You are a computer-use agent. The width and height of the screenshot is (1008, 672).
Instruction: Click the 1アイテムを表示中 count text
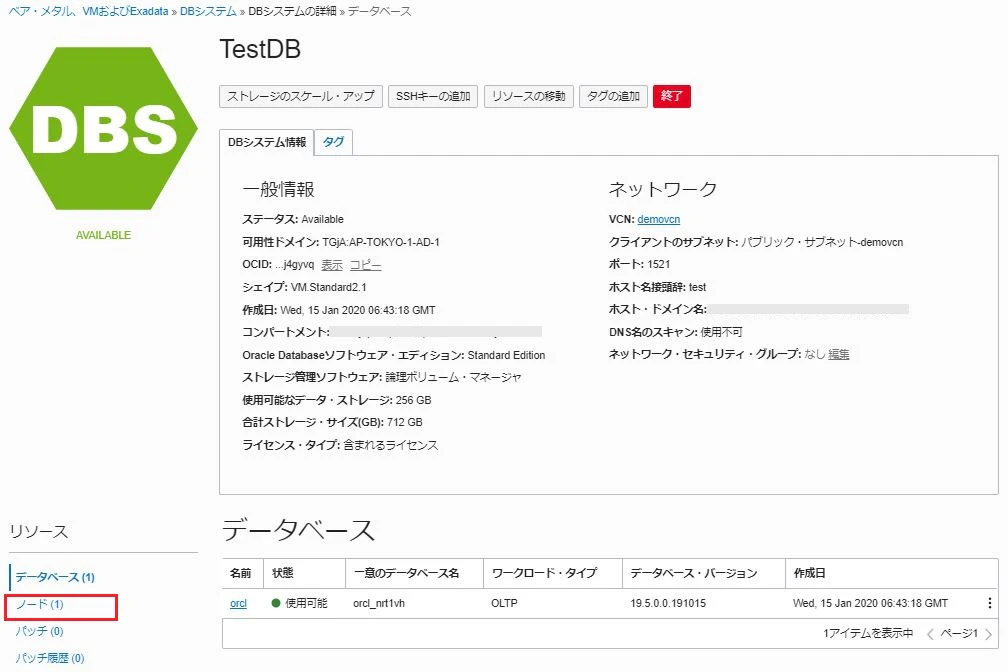click(868, 633)
